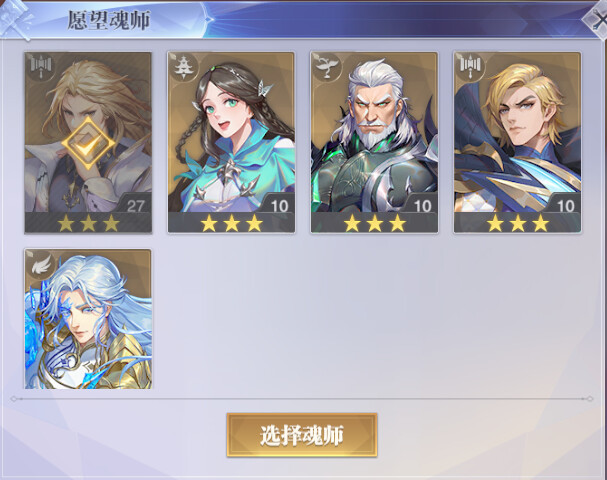Click the three stars under the blonde man
Screen dimensions: 607x480
coord(518,223)
